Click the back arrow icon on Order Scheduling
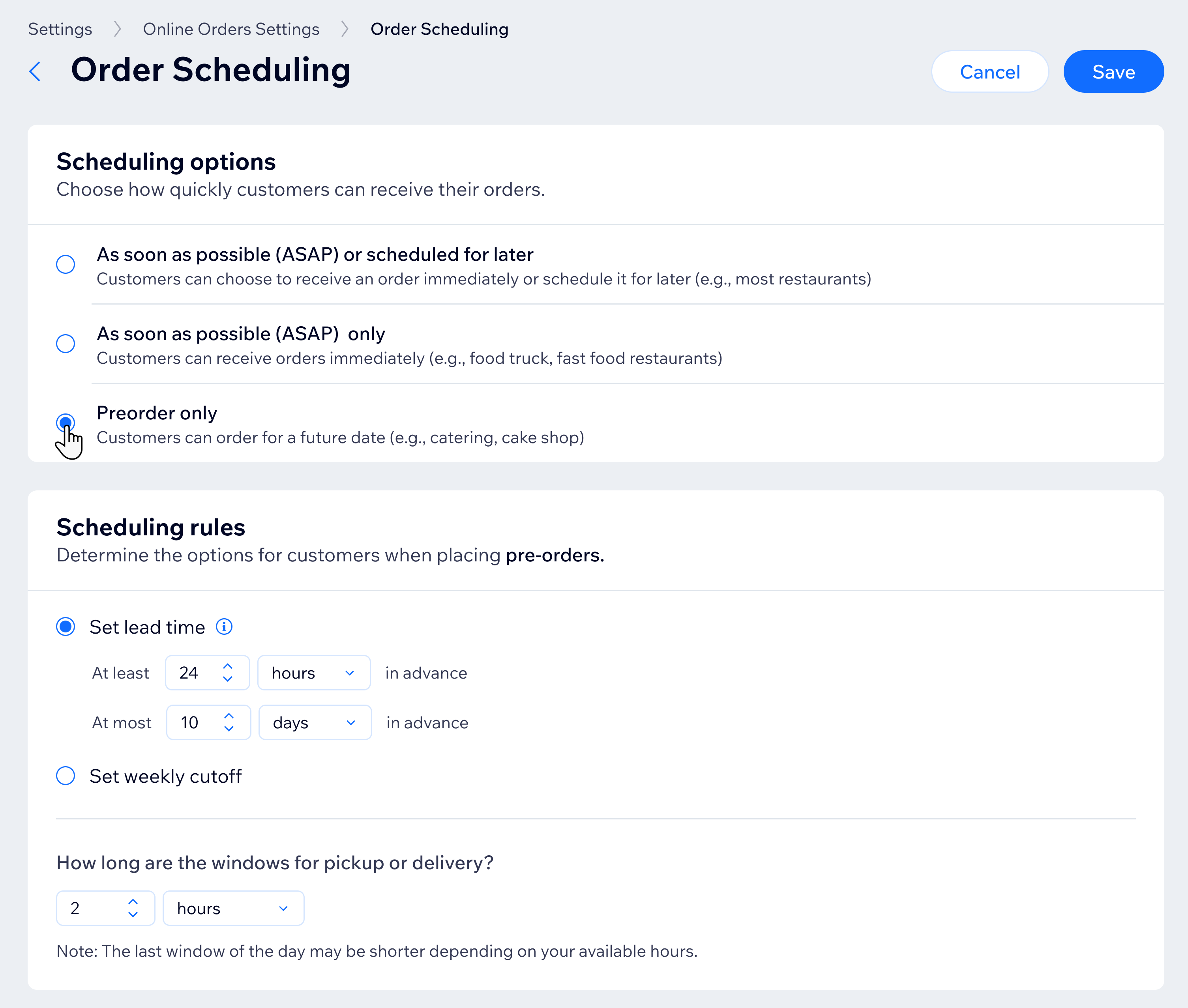Image resolution: width=1188 pixels, height=1008 pixels. (36, 71)
